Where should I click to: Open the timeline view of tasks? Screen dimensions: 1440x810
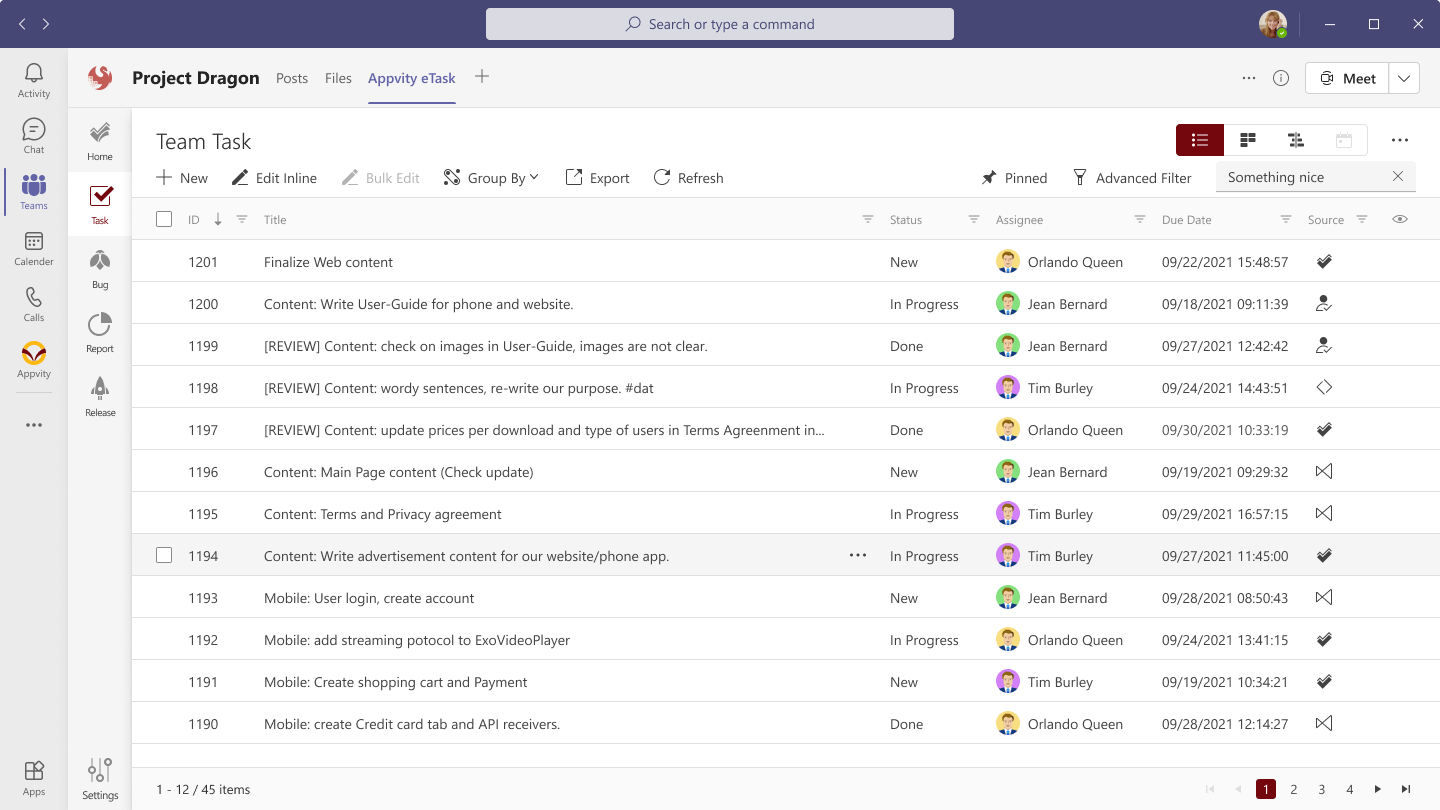[1296, 140]
